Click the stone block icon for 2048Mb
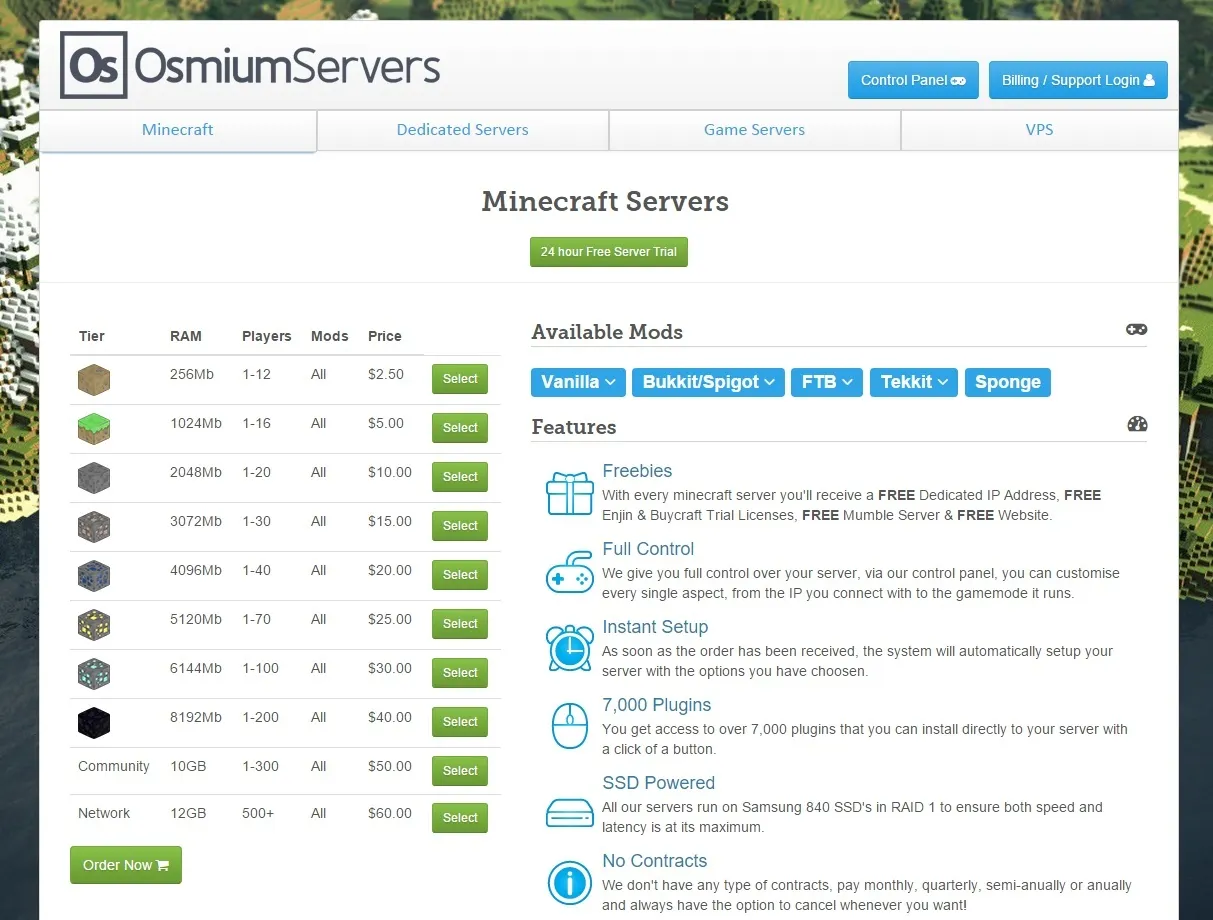Image resolution: width=1213 pixels, height=920 pixels. click(x=94, y=478)
